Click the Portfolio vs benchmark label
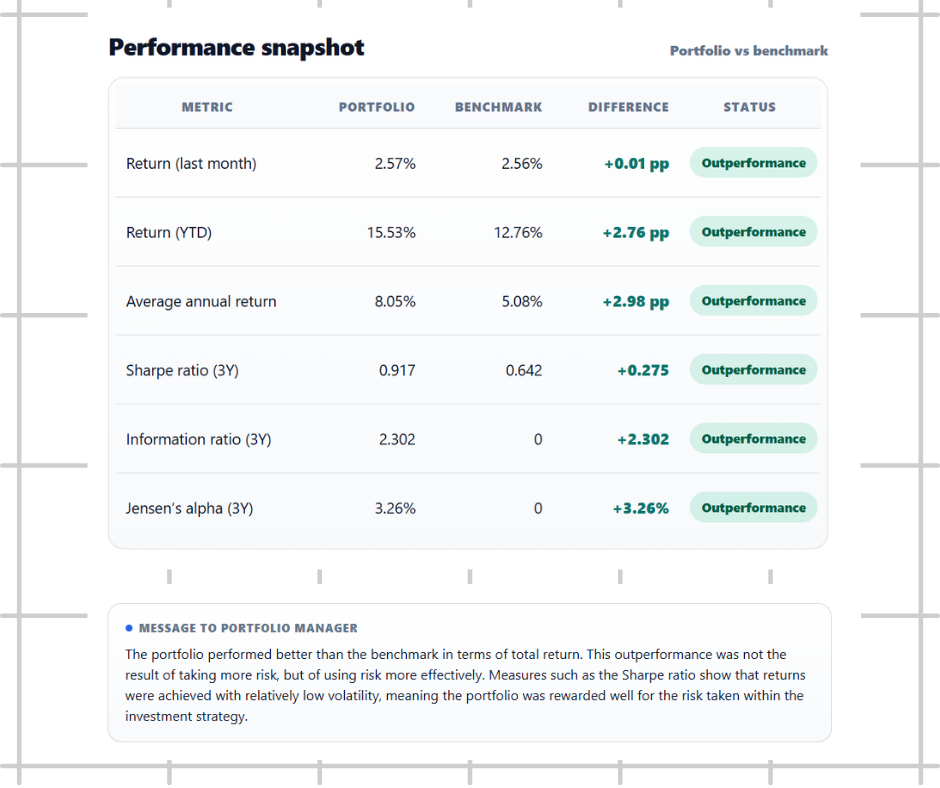The height and width of the screenshot is (788, 940). pos(749,51)
